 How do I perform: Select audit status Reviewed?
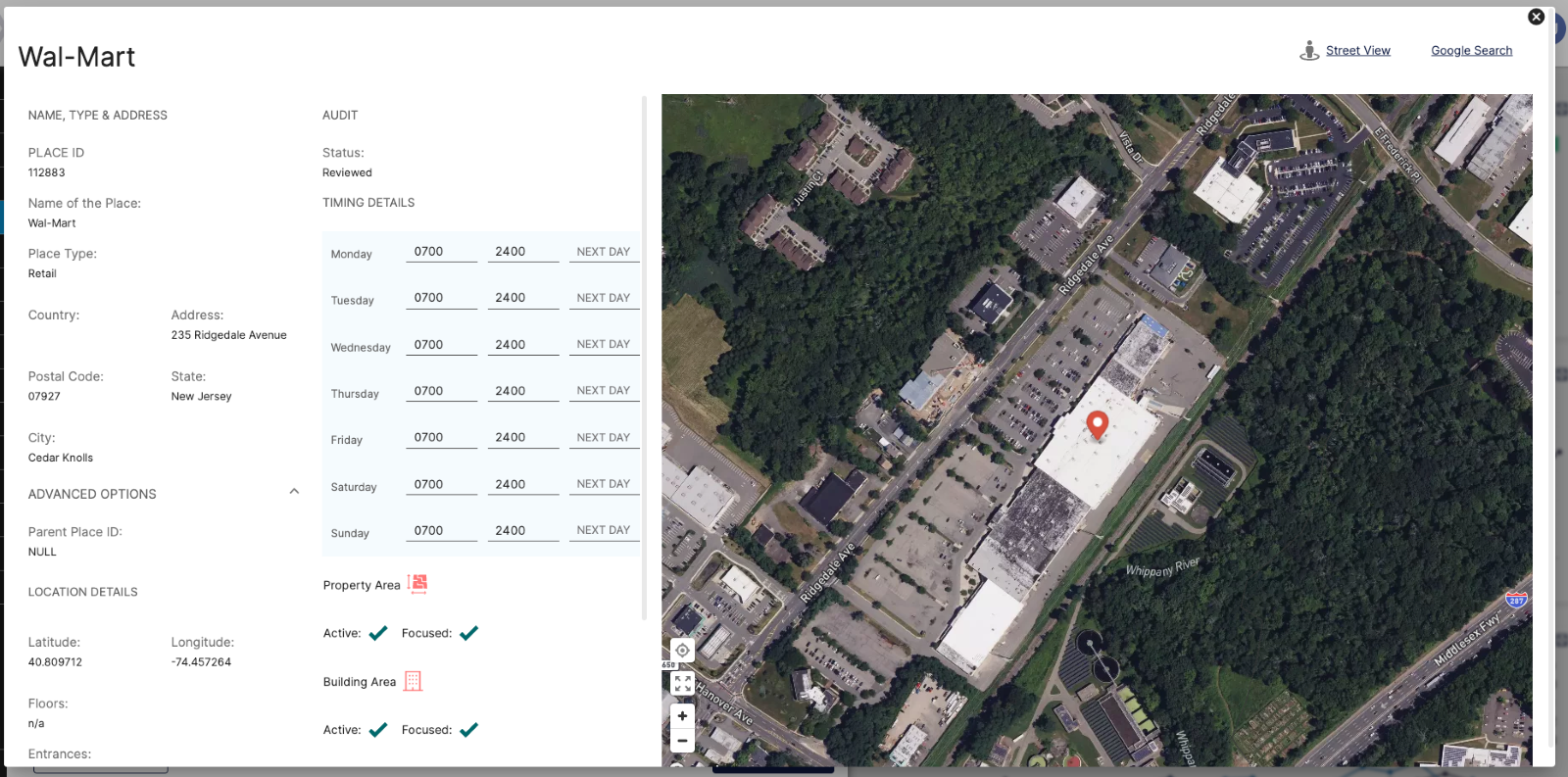pyautogui.click(x=347, y=172)
